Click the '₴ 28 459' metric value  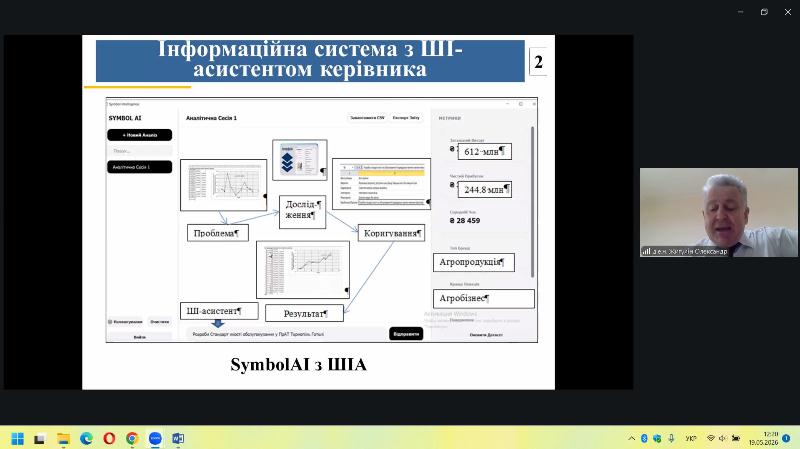pyautogui.click(x=465, y=221)
